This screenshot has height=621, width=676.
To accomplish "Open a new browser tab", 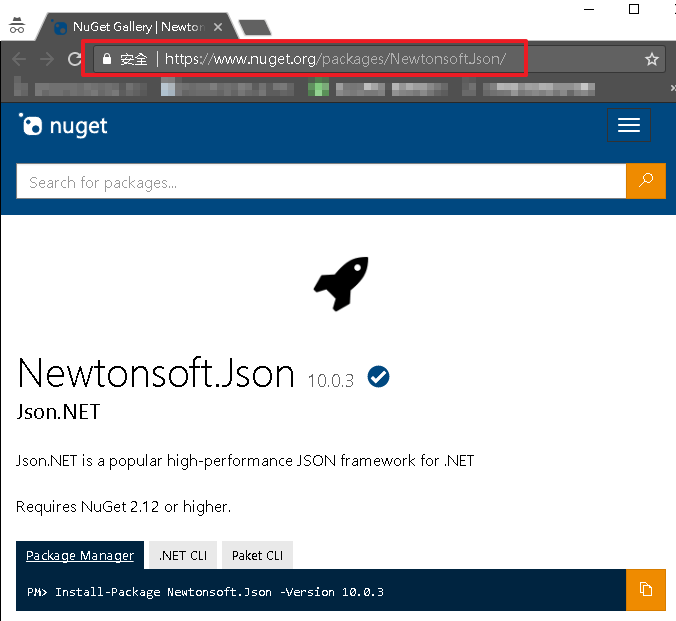I will 255,27.
